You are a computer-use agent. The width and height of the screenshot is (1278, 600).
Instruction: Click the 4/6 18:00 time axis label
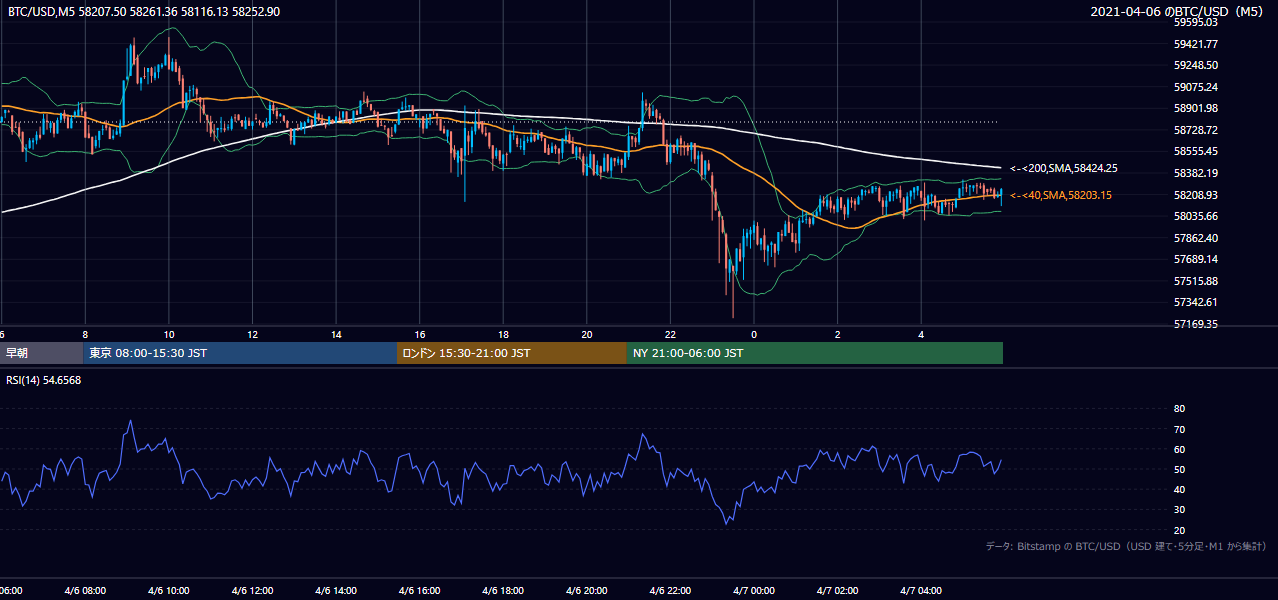(503, 591)
